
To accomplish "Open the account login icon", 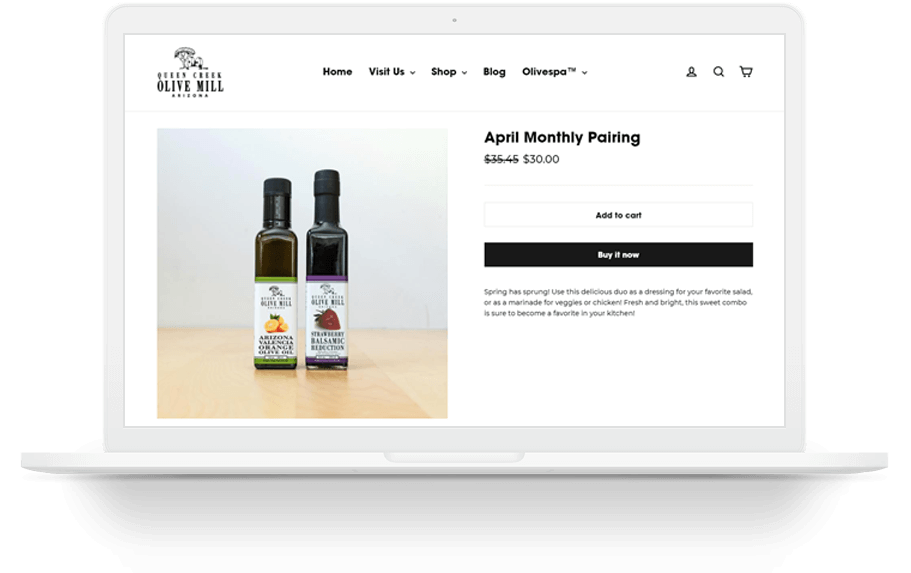I will tap(691, 72).
